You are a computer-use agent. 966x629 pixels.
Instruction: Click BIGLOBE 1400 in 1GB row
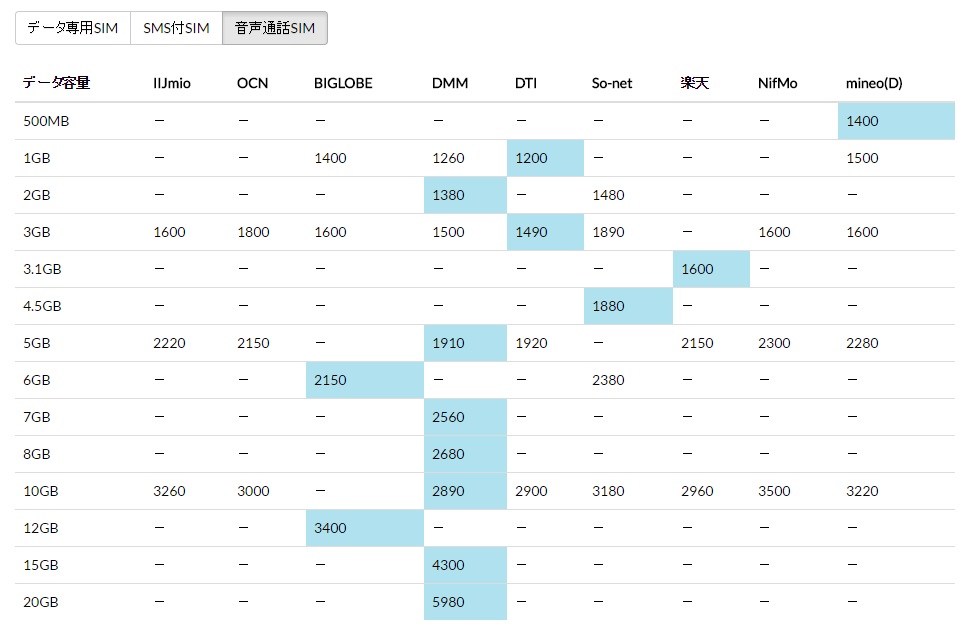pyautogui.click(x=330, y=158)
